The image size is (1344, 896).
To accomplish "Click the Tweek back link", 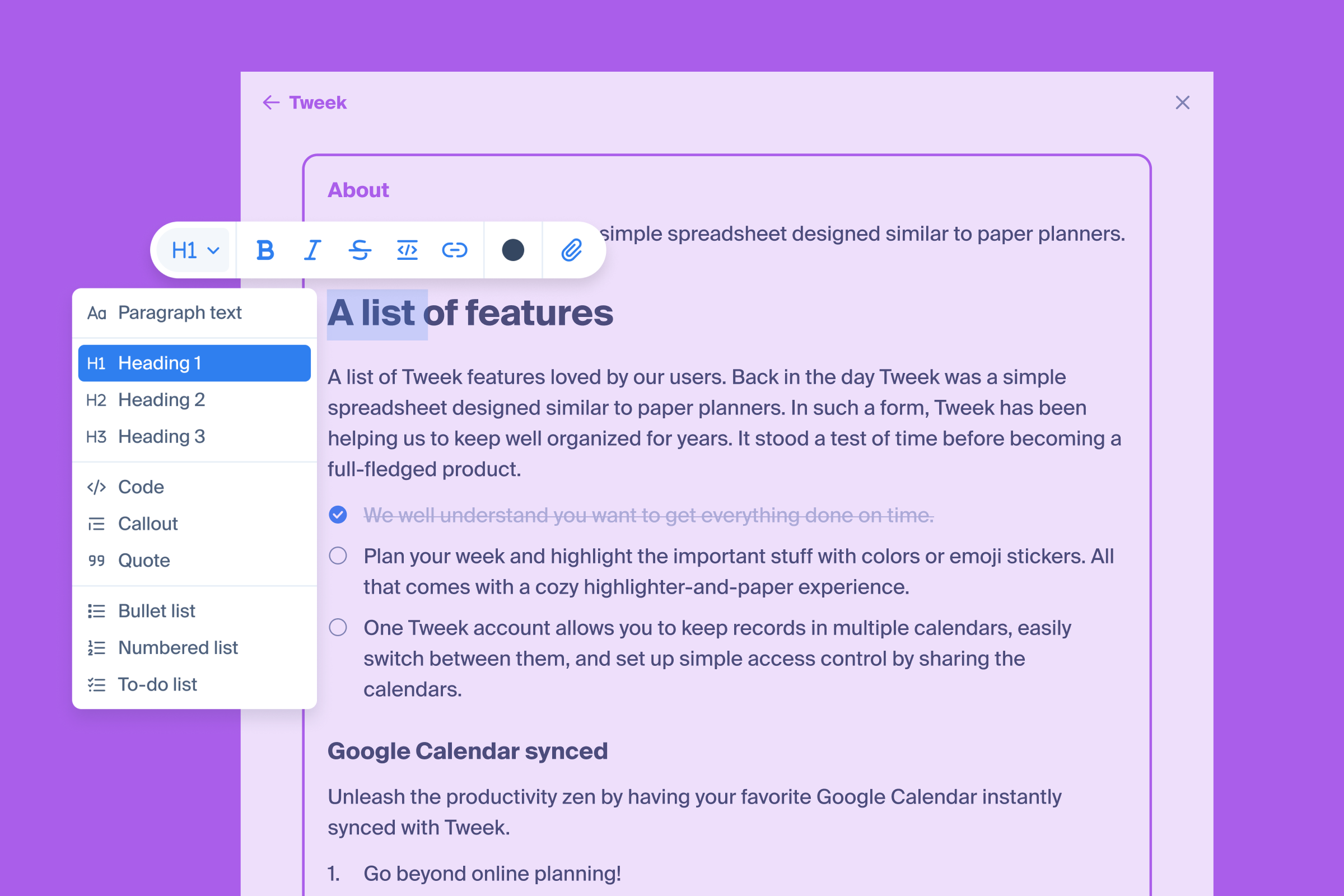I will [x=317, y=102].
